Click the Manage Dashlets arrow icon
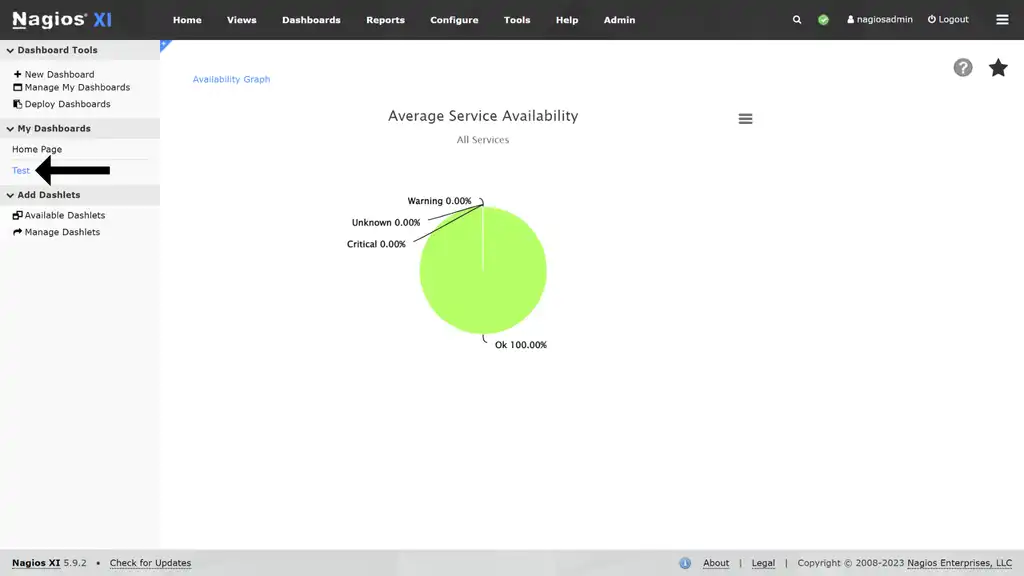 (x=15, y=231)
